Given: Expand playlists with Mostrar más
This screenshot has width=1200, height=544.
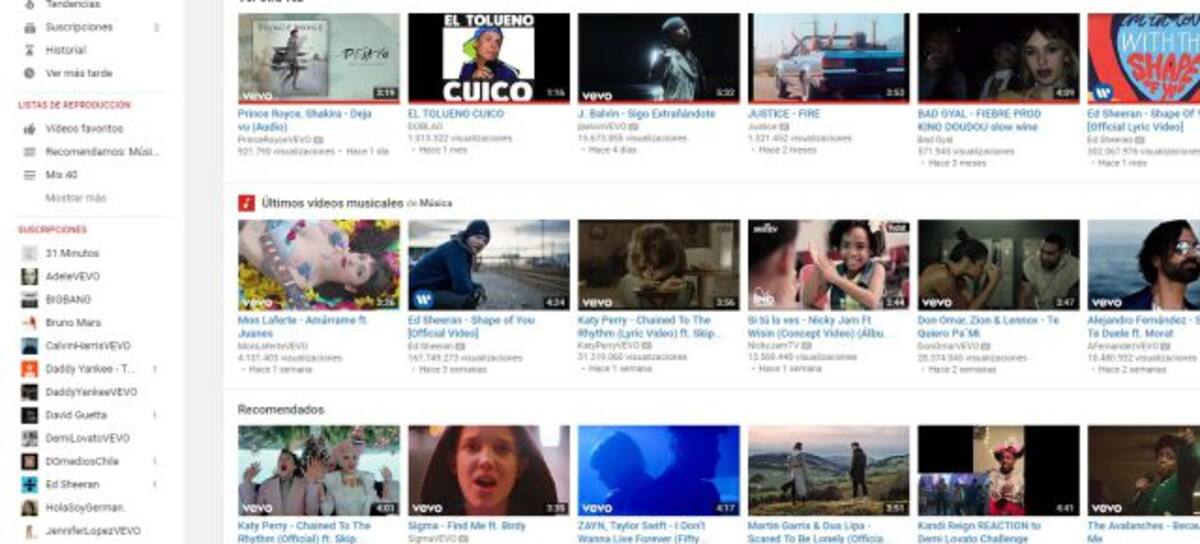Looking at the screenshot, I should 76,198.
